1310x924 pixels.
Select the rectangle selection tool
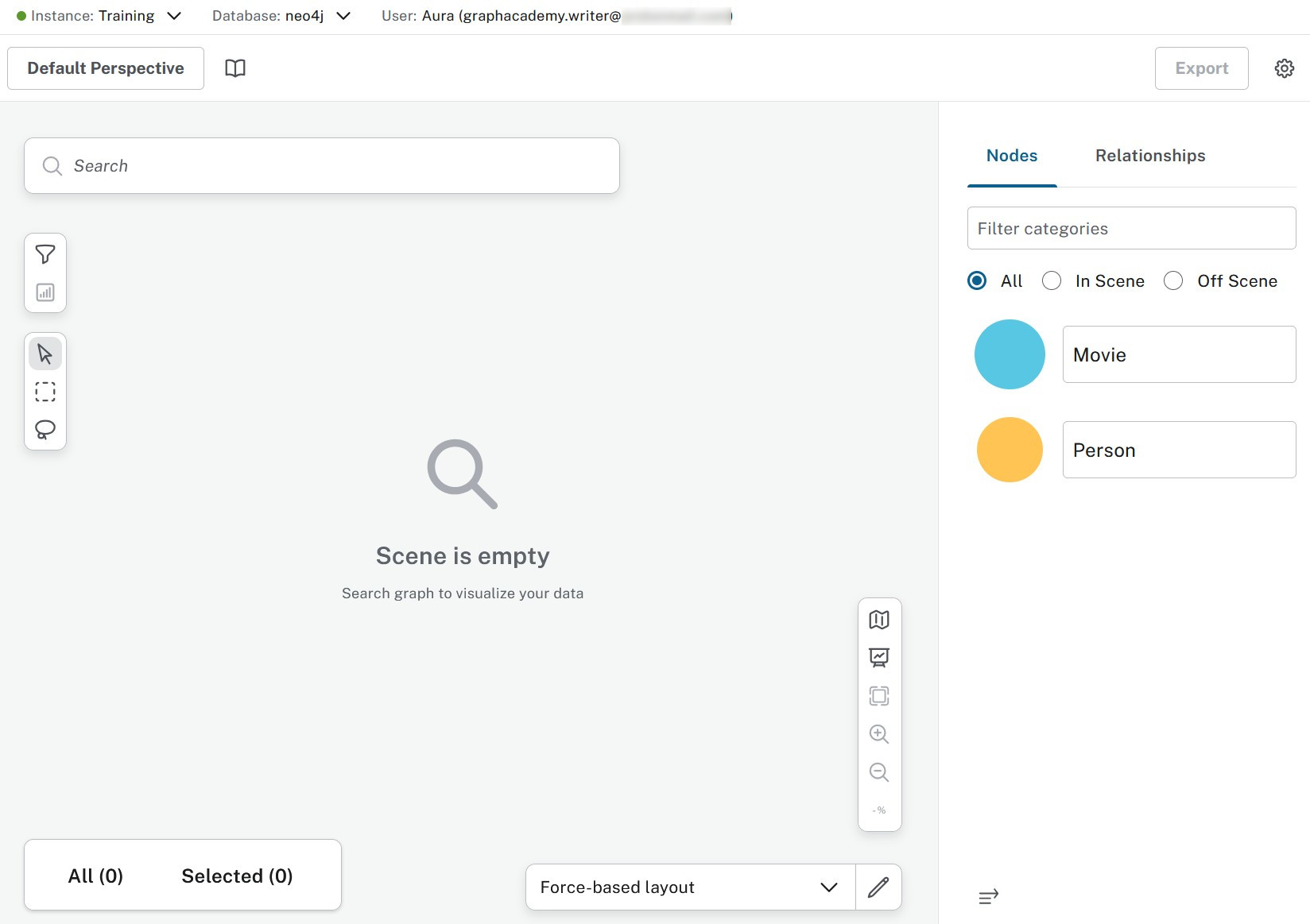pyautogui.click(x=45, y=391)
